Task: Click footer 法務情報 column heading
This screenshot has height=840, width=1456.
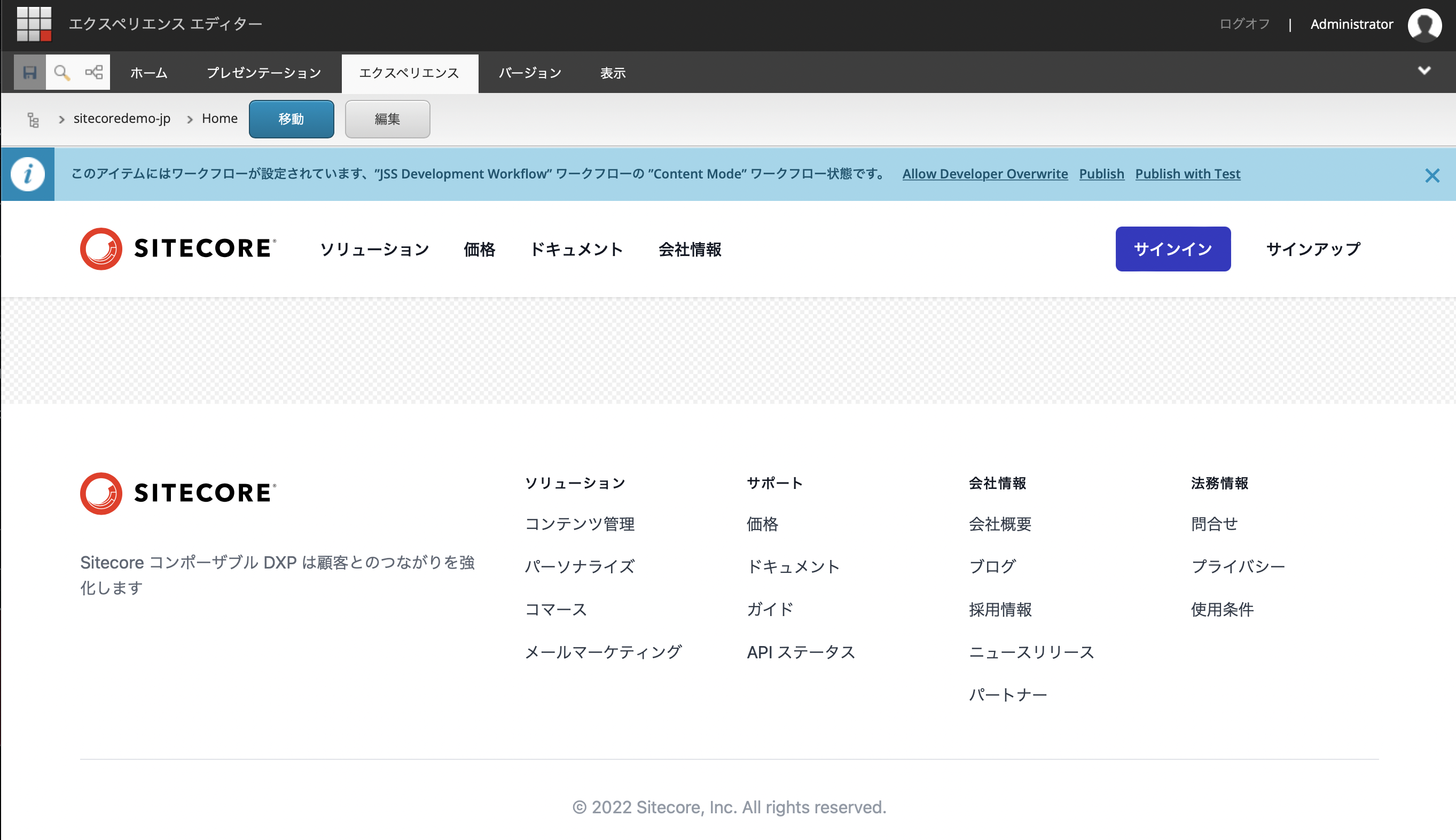Action: [x=1219, y=483]
